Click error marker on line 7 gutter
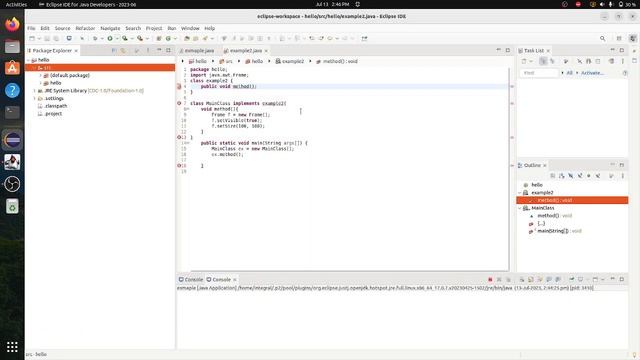The image size is (640, 360). (x=179, y=103)
